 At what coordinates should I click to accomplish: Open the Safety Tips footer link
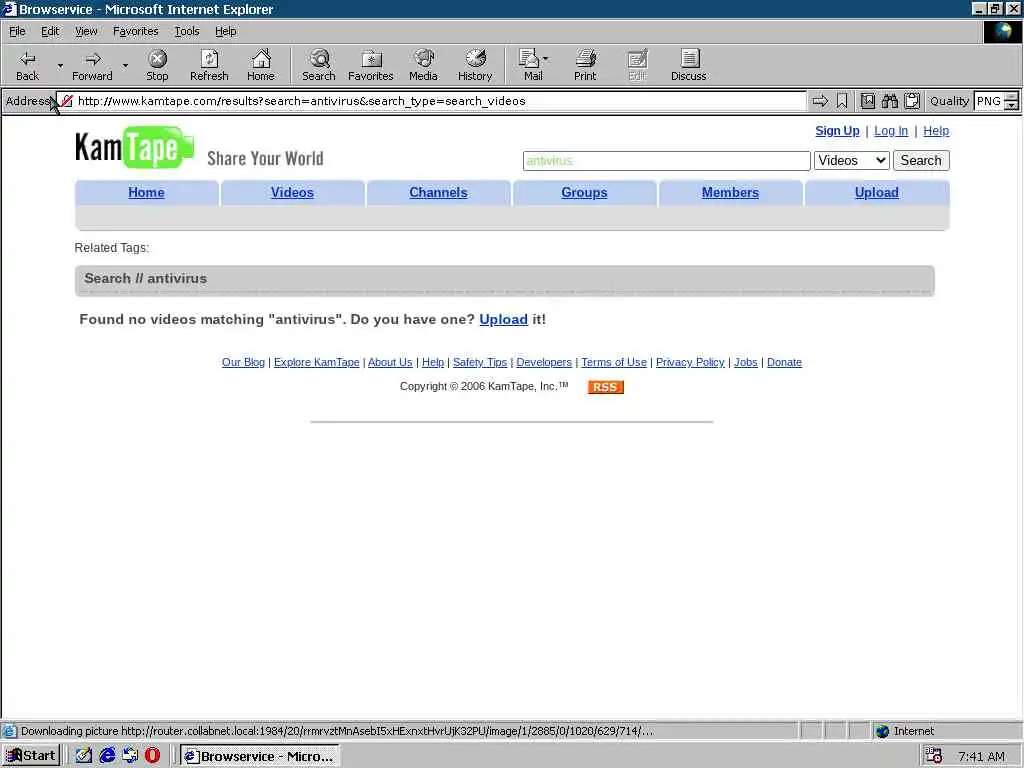click(x=480, y=362)
